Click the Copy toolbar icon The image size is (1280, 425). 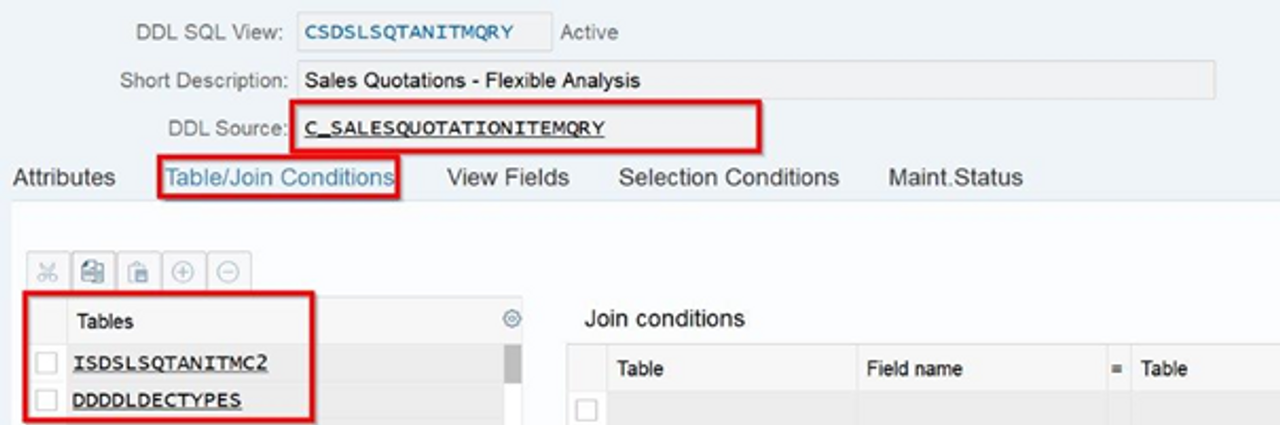tap(93, 271)
